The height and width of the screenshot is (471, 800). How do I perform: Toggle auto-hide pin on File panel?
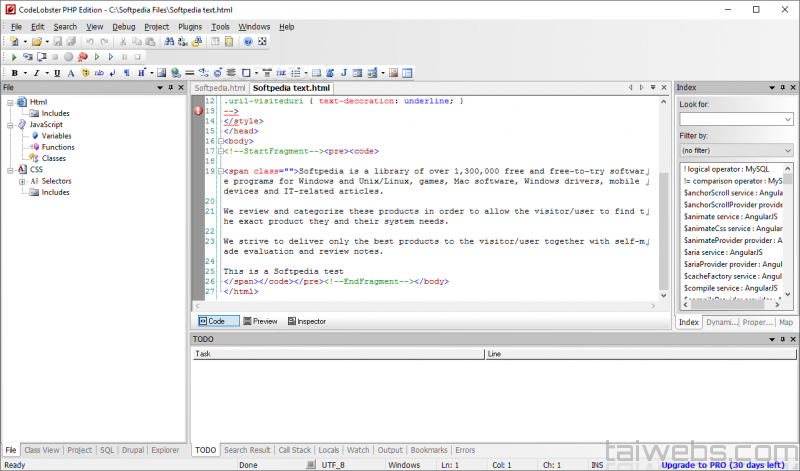coord(169,88)
